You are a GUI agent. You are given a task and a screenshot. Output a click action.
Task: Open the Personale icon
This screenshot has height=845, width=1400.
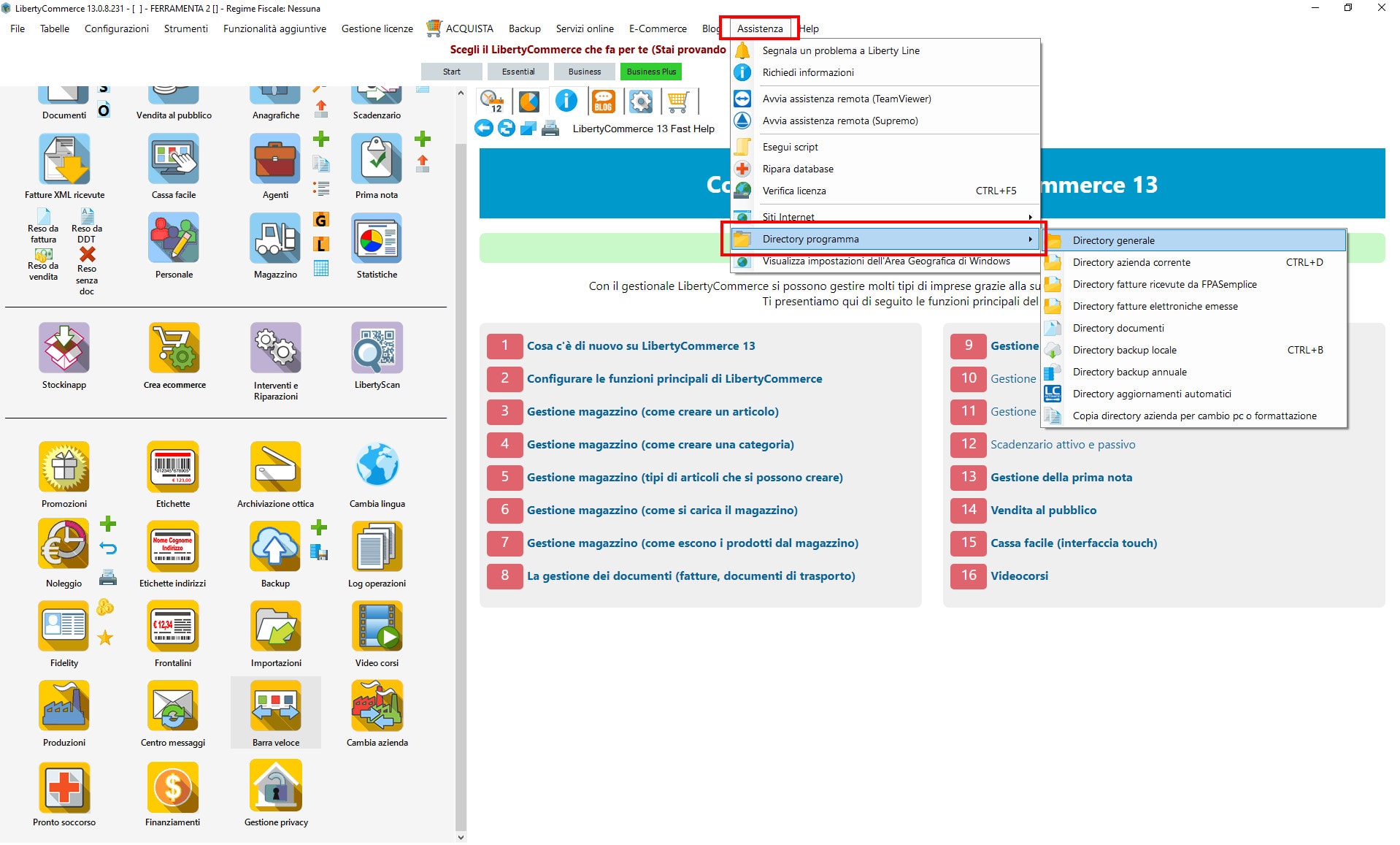pyautogui.click(x=174, y=239)
